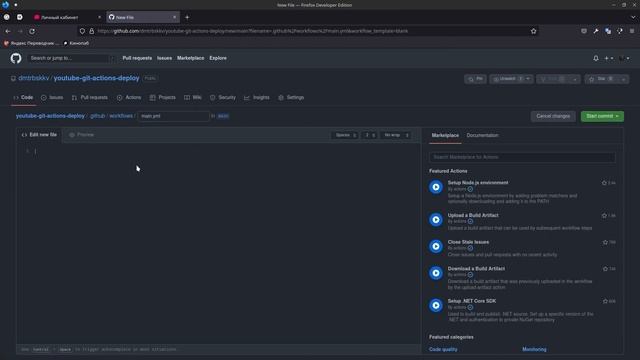Open the repository Settings tab
Image resolution: width=640 pixels, height=360 pixels.
click(x=291, y=98)
